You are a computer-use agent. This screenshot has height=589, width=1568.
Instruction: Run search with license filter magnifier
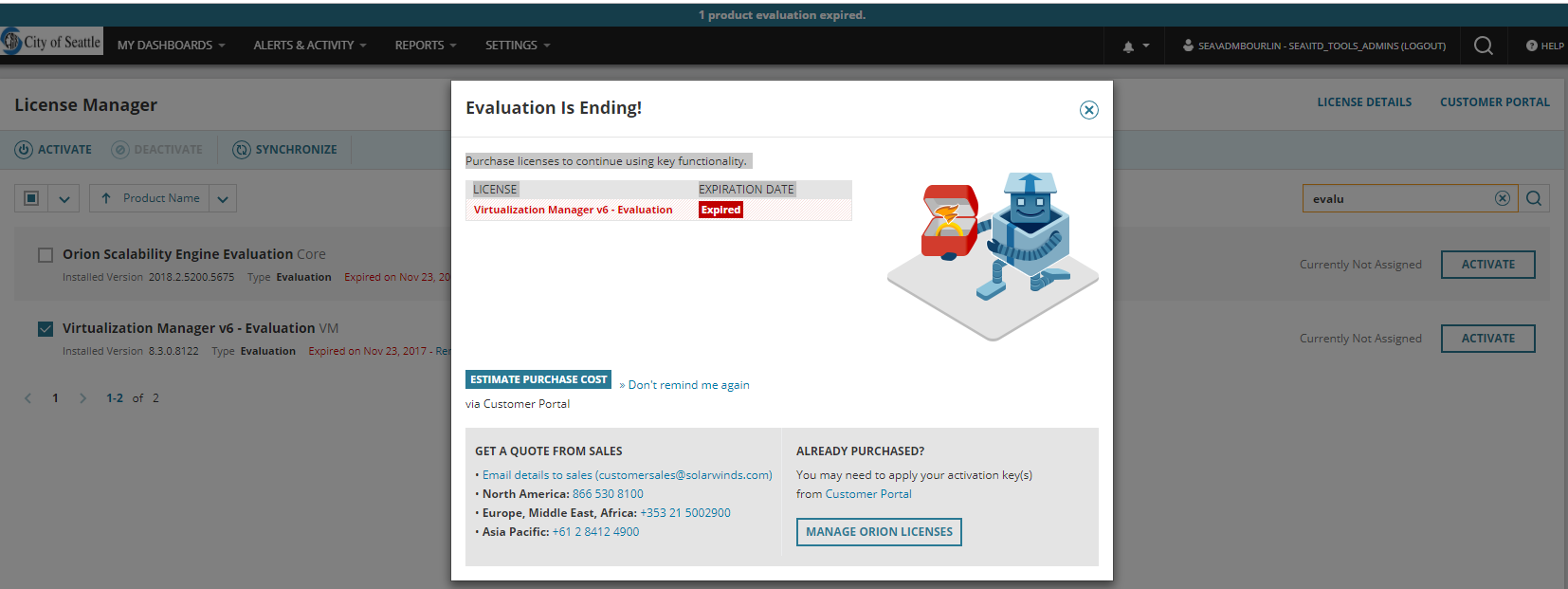coord(1534,198)
